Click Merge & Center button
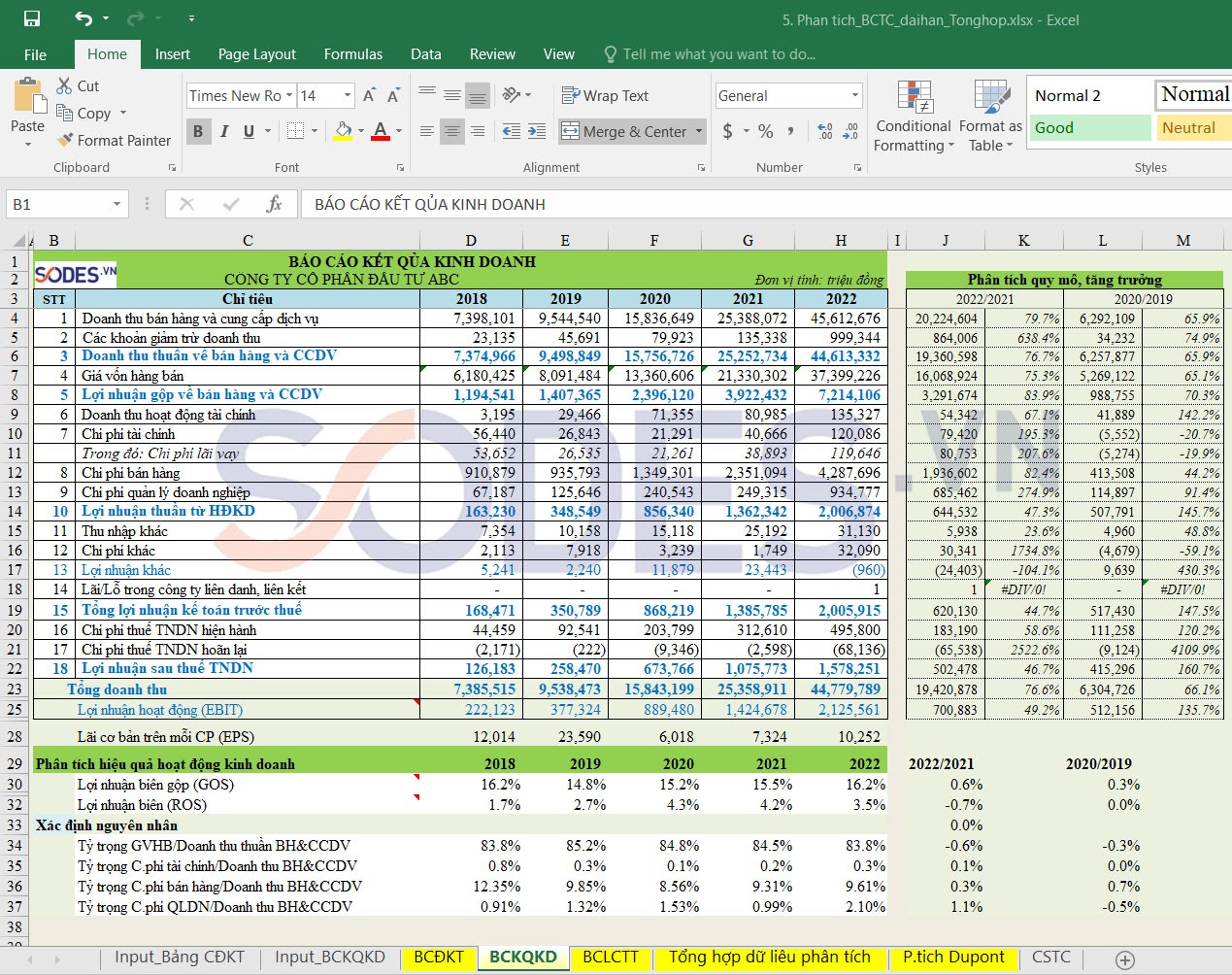The image size is (1232, 975). click(624, 131)
